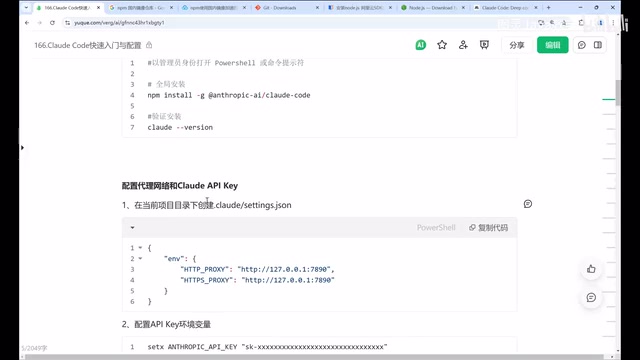
Task: Open a new browser tab with plus
Action: tap(548, 7)
